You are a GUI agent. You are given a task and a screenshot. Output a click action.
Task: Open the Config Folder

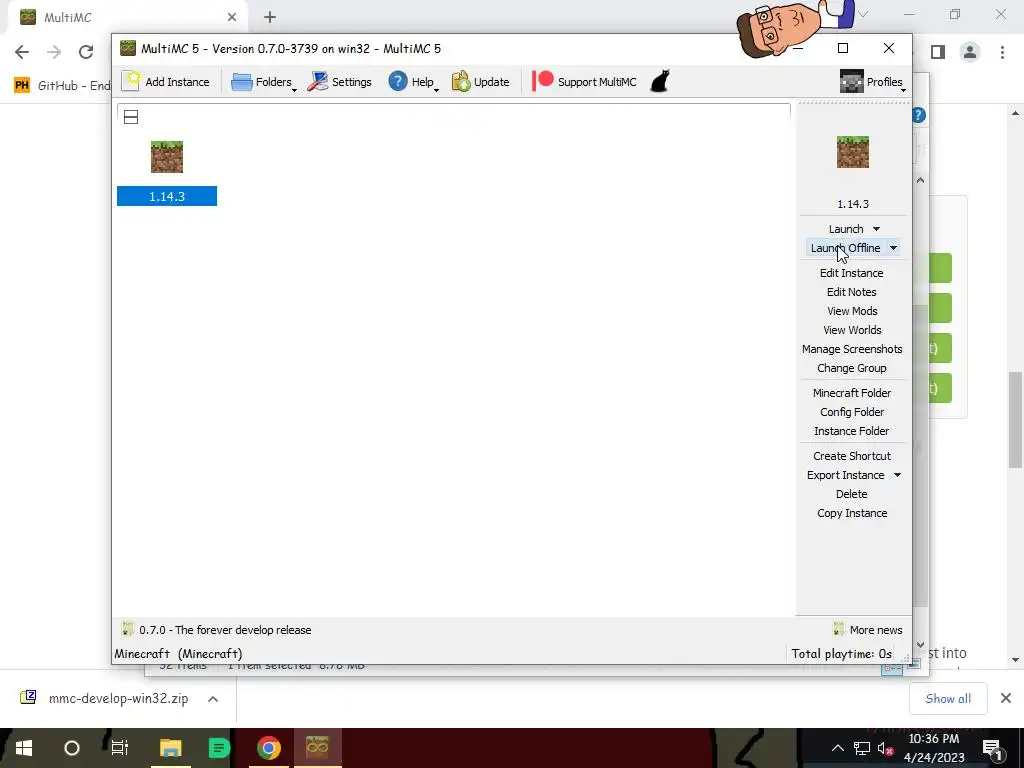852,411
